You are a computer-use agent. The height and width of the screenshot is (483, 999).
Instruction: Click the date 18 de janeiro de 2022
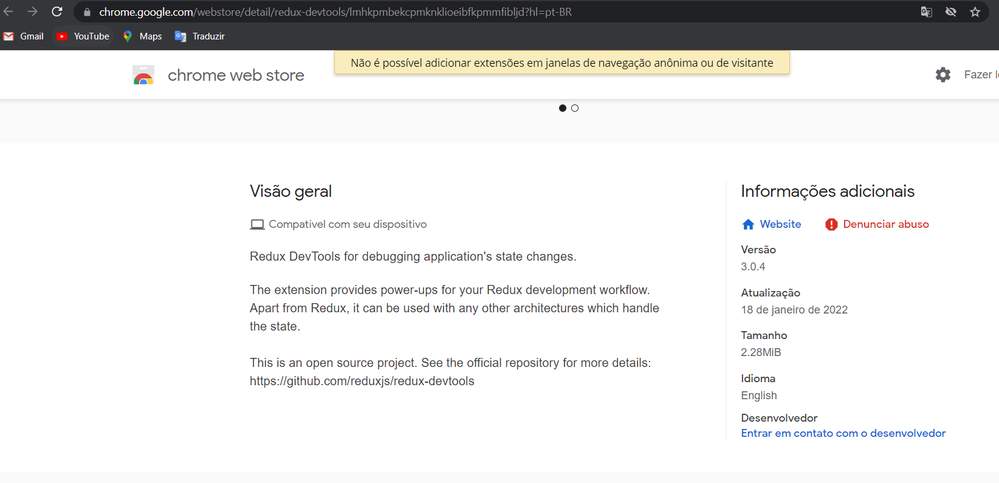coord(794,310)
